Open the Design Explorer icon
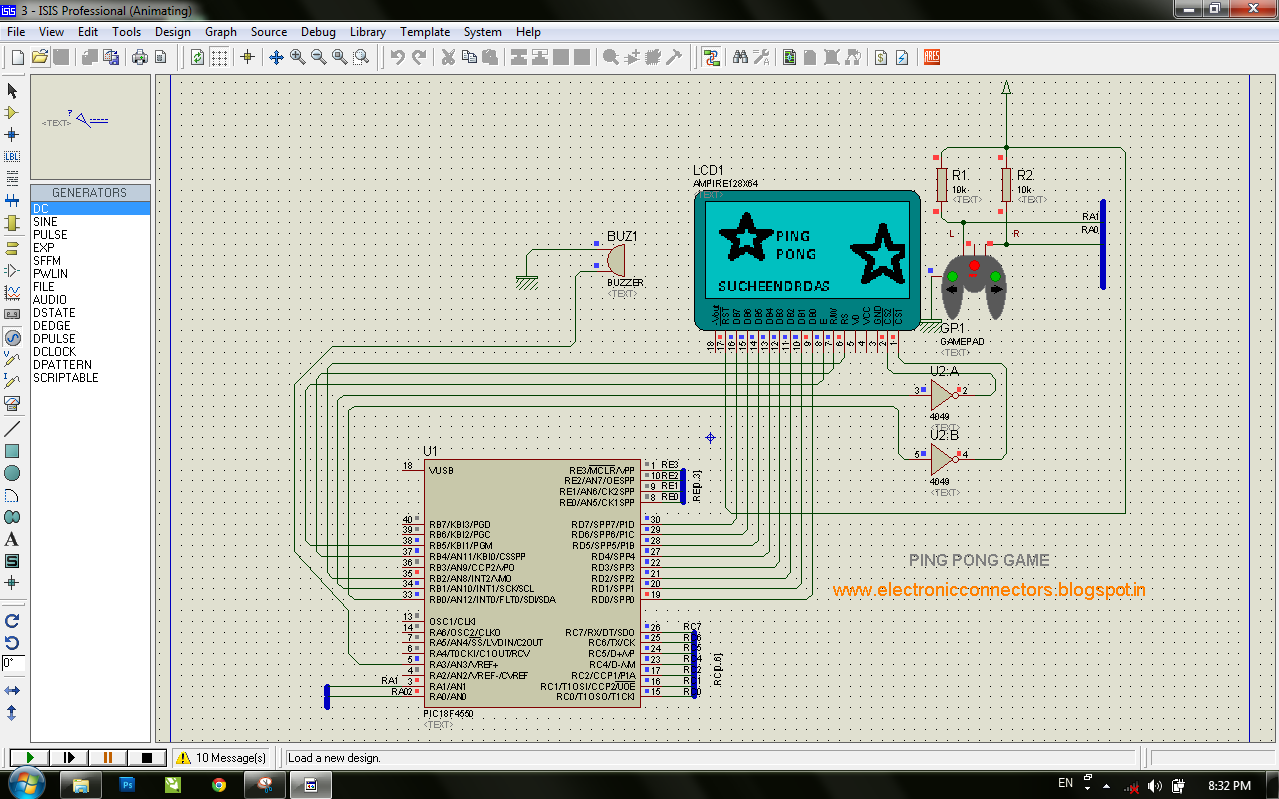This screenshot has width=1279, height=799. pyautogui.click(x=789, y=57)
